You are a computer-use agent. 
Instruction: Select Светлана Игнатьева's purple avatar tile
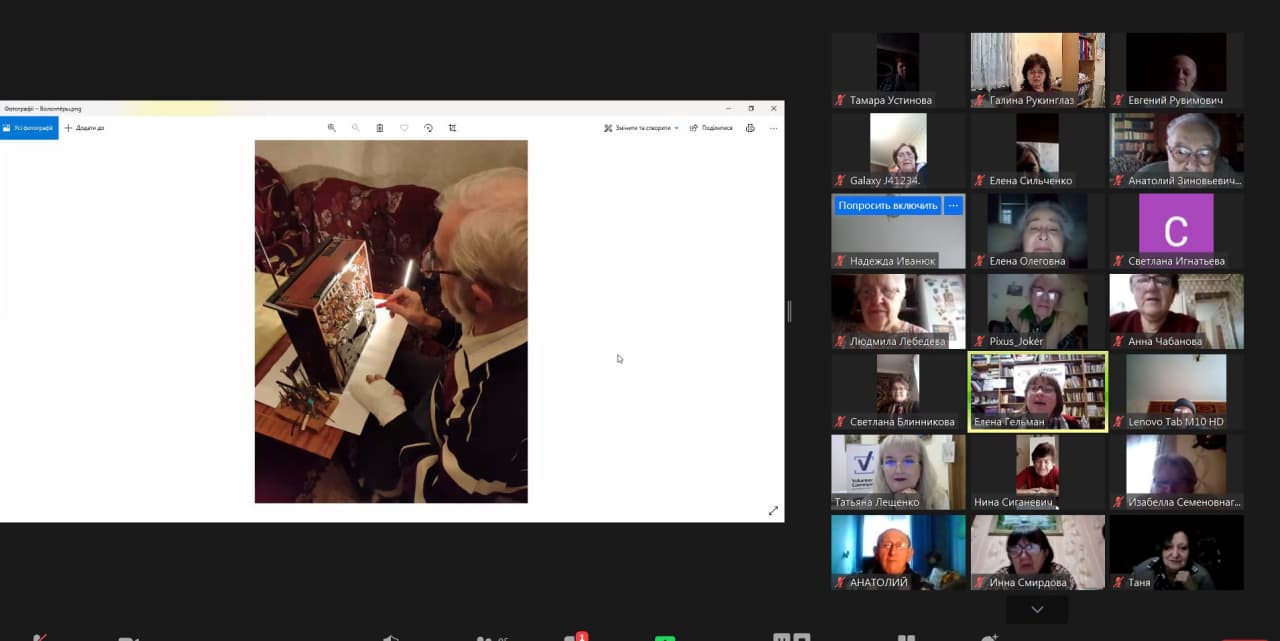[x=1176, y=231]
